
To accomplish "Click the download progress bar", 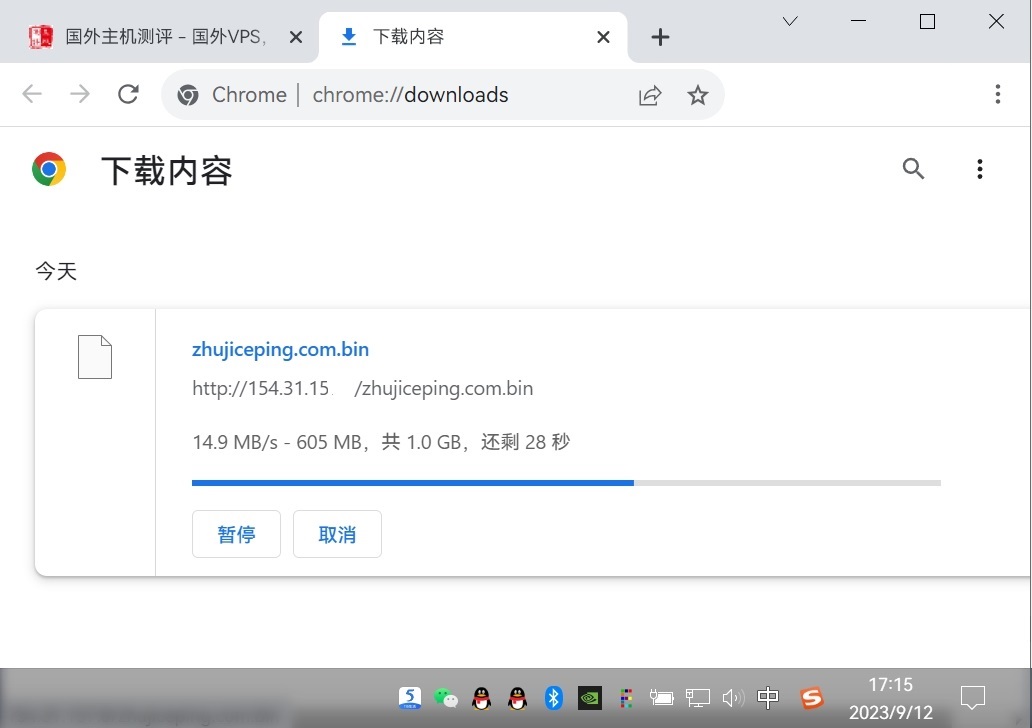I will [566, 482].
